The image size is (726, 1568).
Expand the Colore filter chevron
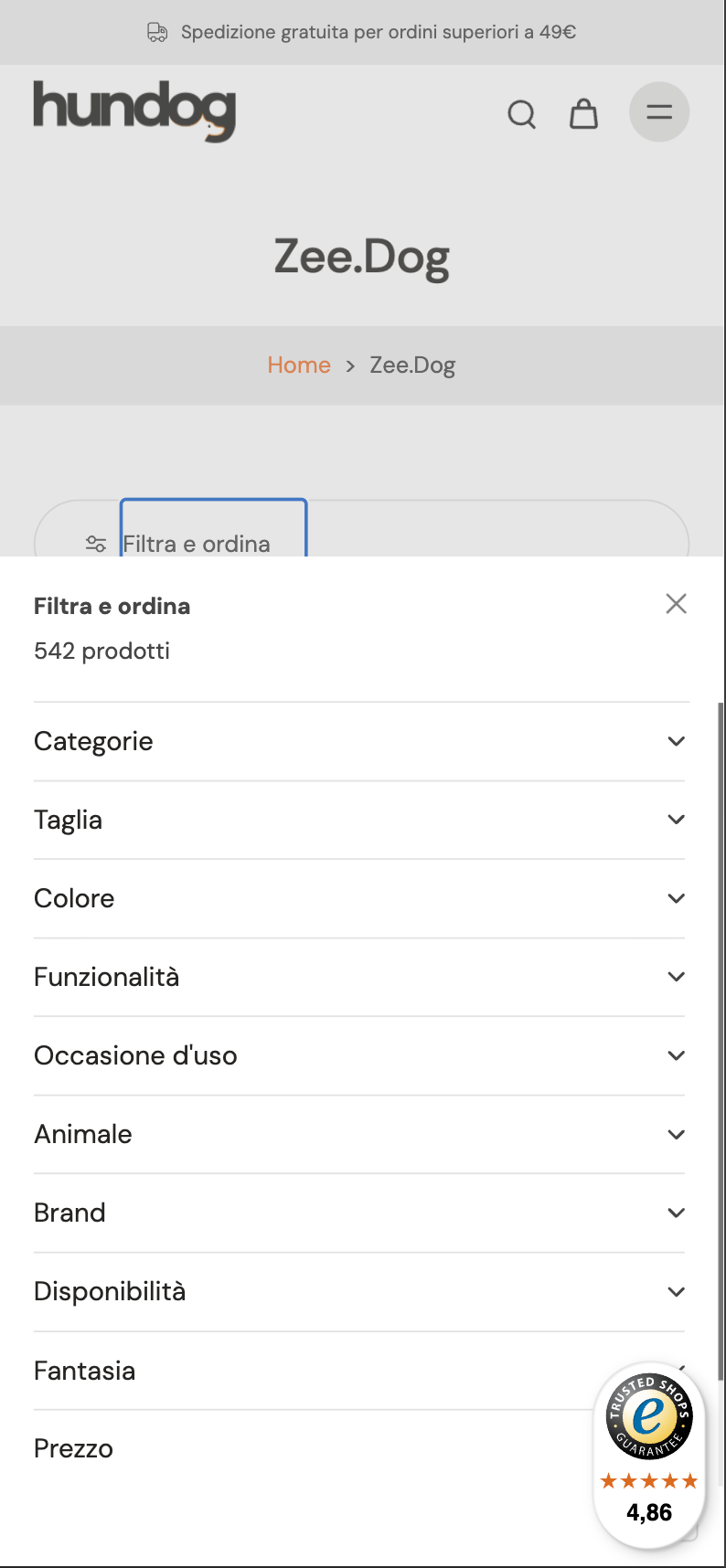(x=677, y=898)
